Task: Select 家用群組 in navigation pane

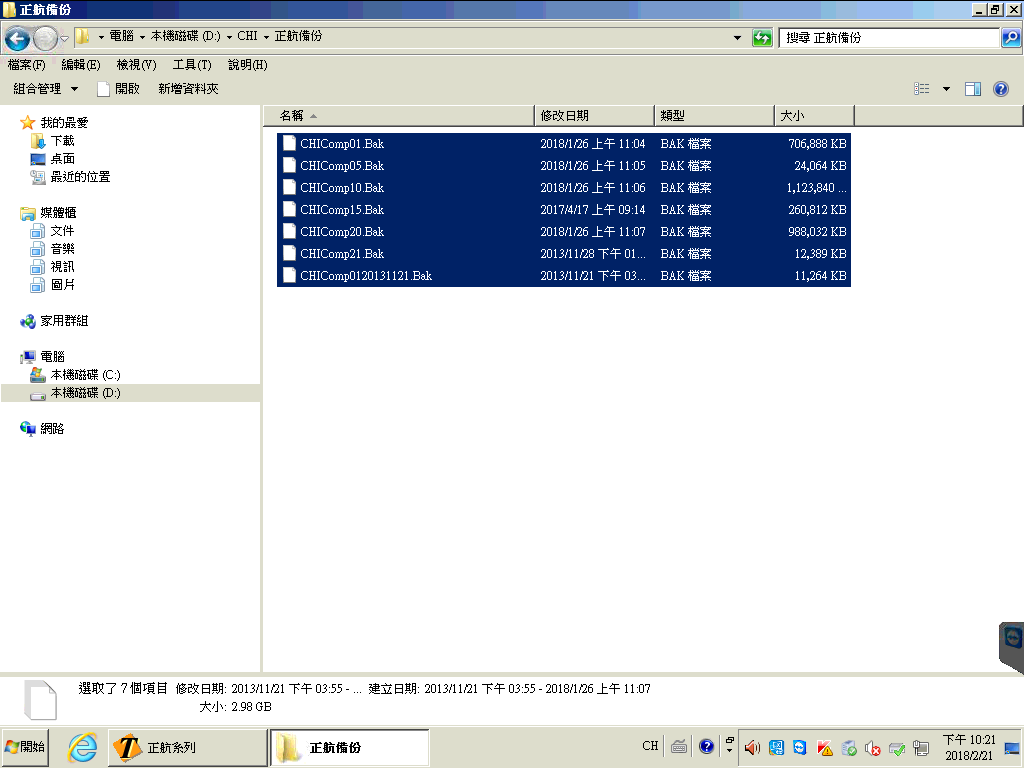Action: point(64,321)
